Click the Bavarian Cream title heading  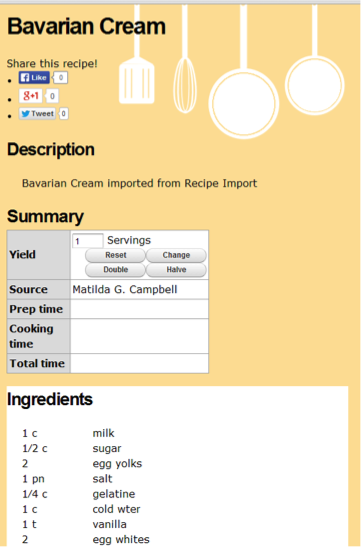click(x=86, y=26)
